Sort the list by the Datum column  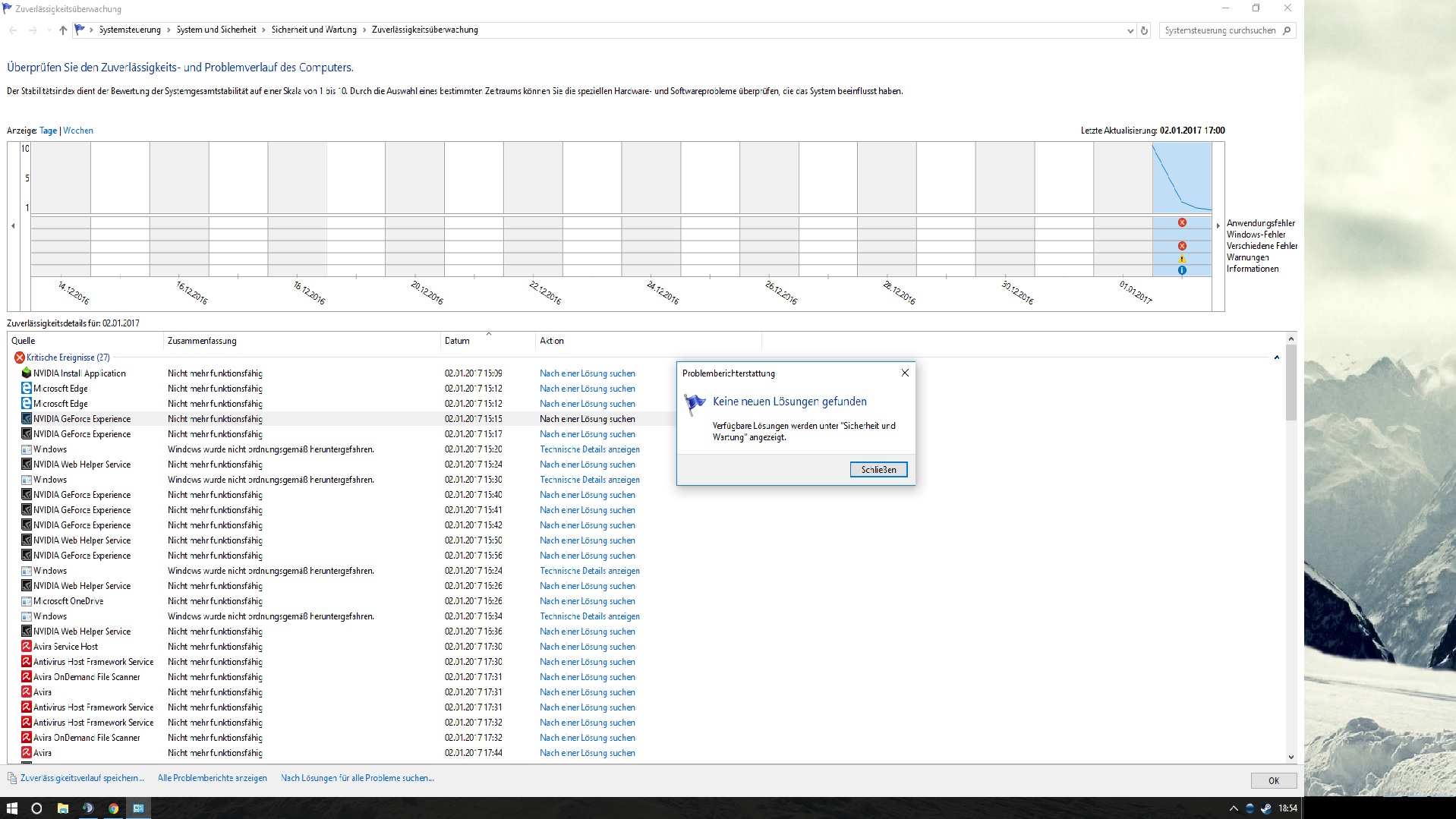coord(488,341)
